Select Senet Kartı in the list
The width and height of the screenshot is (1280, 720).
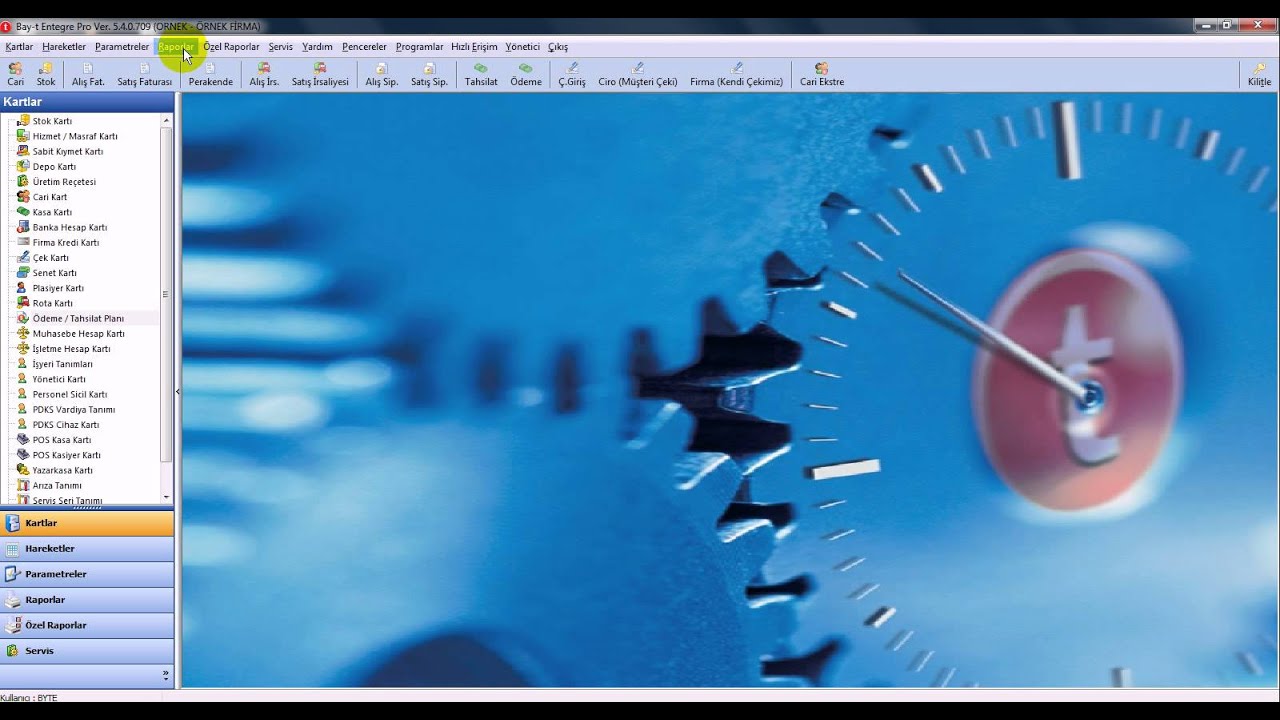click(x=55, y=273)
